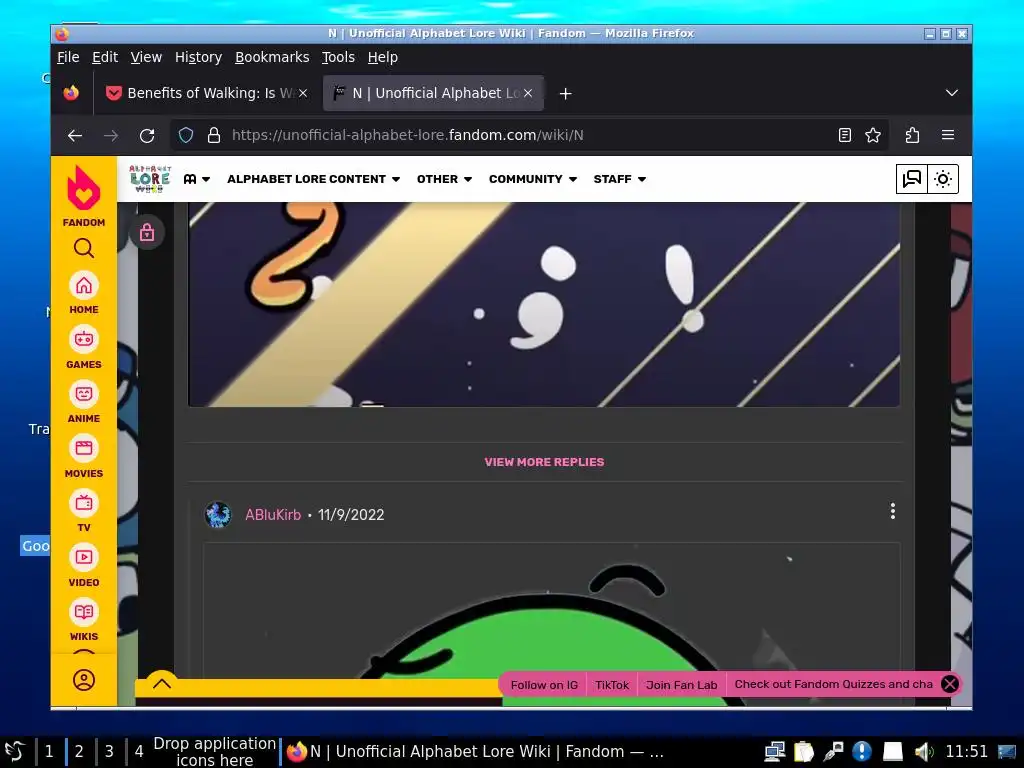Click the URL address bar field
The image size is (1024, 768).
pyautogui.click(x=529, y=135)
